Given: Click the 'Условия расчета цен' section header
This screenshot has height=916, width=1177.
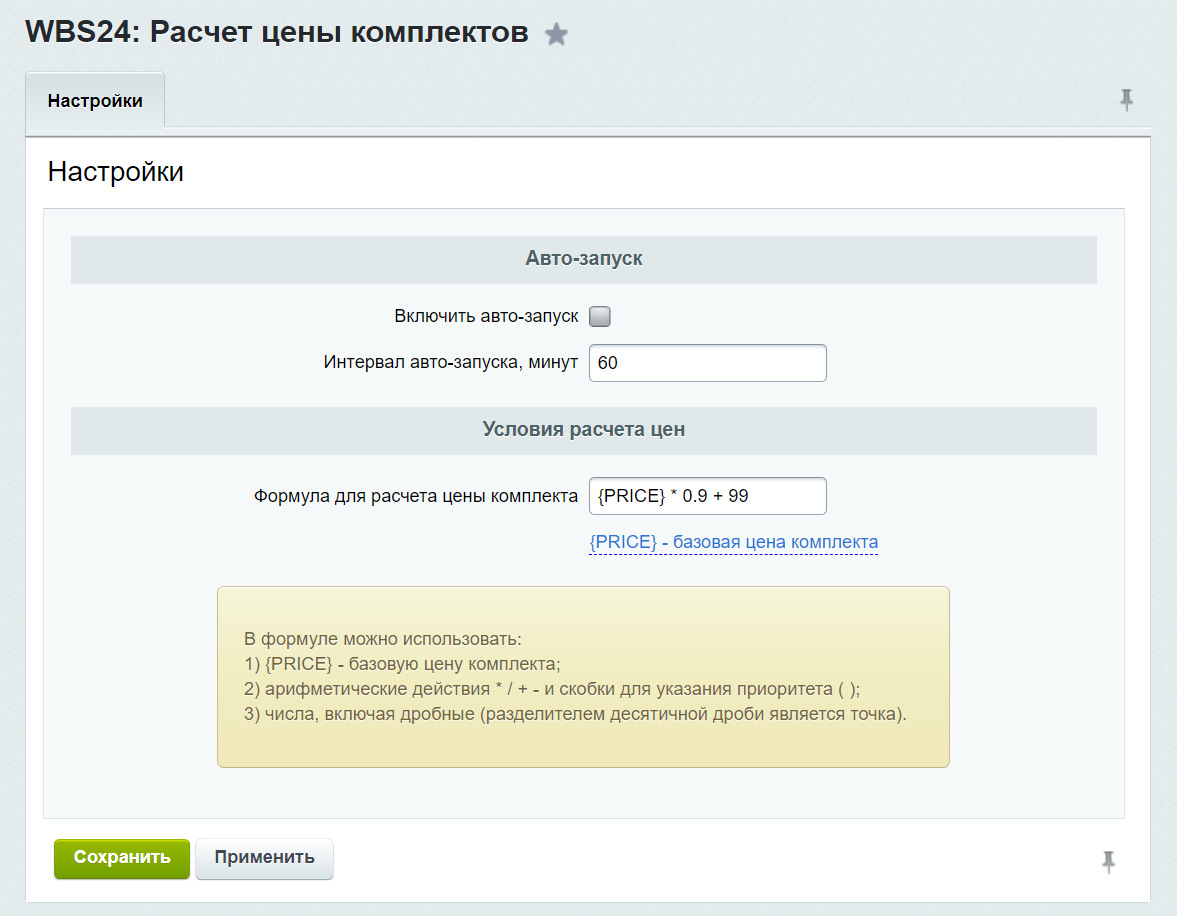Looking at the screenshot, I should pos(583,431).
